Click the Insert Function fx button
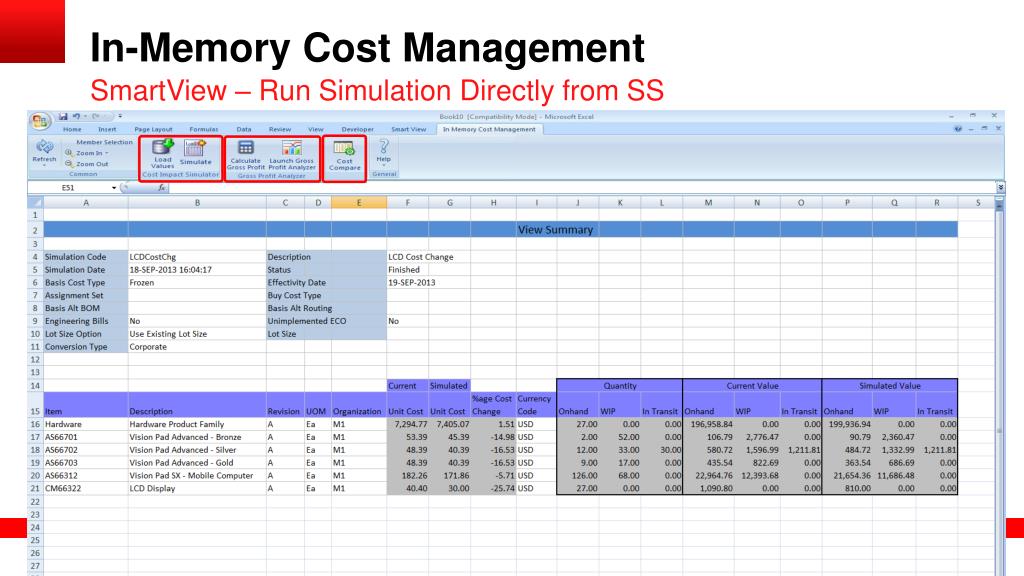The width and height of the screenshot is (1024, 576). coord(162,188)
